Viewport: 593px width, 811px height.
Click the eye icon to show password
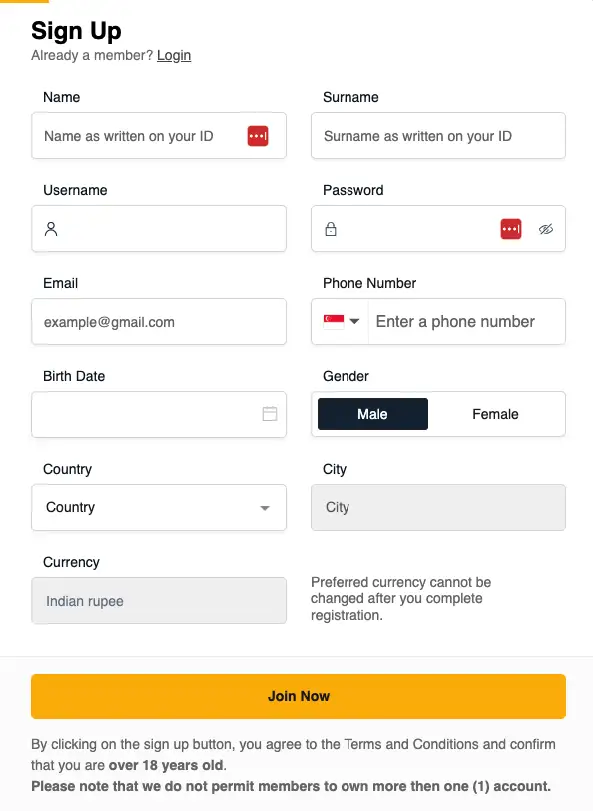[x=546, y=228]
